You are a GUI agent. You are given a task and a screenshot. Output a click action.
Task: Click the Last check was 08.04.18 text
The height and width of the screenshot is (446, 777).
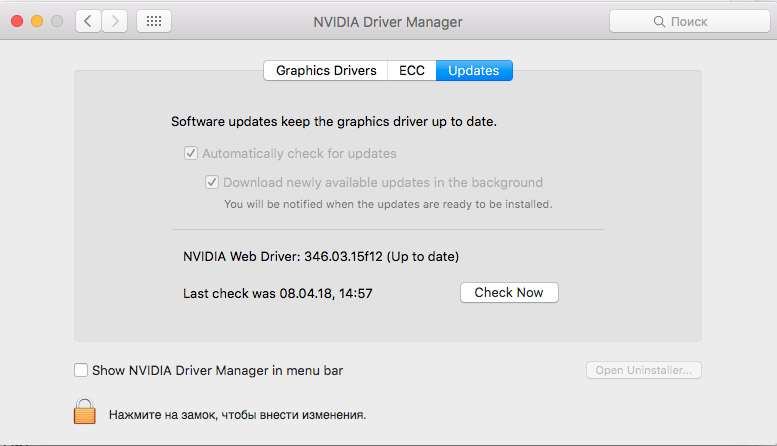pyautogui.click(x=278, y=293)
